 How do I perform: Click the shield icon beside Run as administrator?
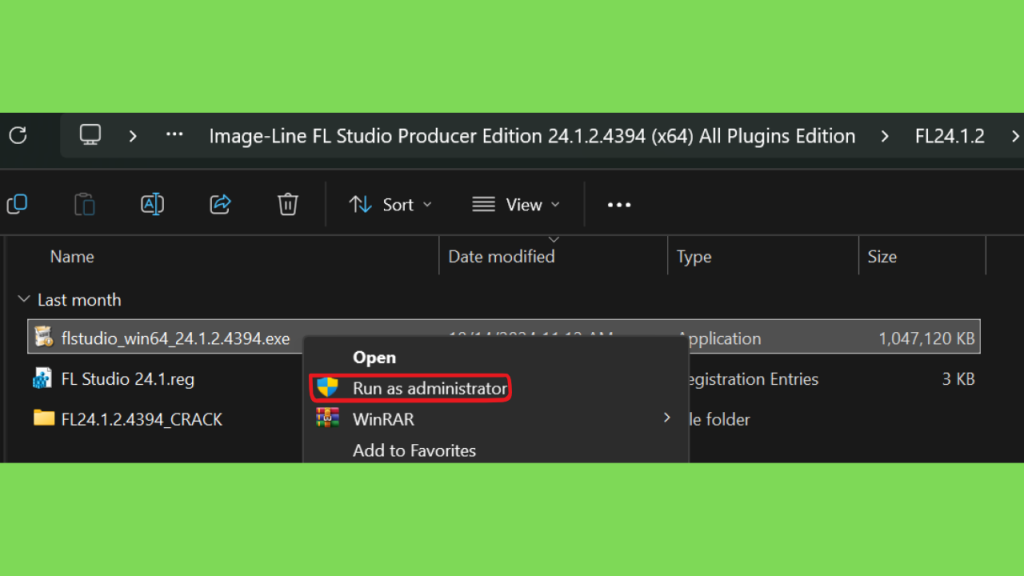[327, 387]
